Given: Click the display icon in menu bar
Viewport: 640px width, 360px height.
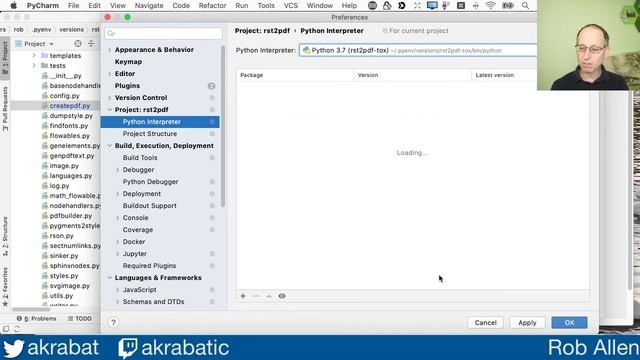Looking at the screenshot, I should click(x=432, y=6).
